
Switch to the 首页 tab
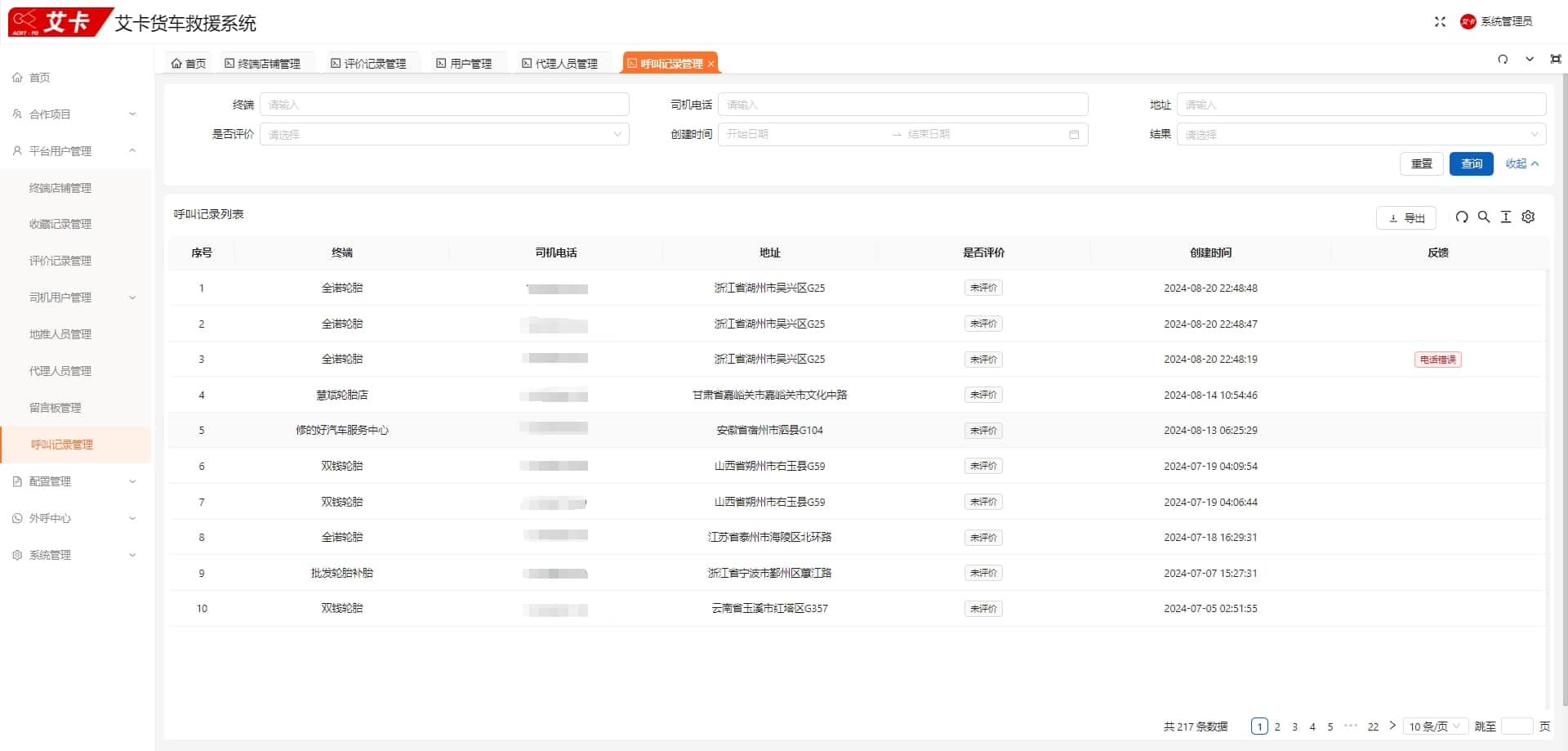[189, 64]
